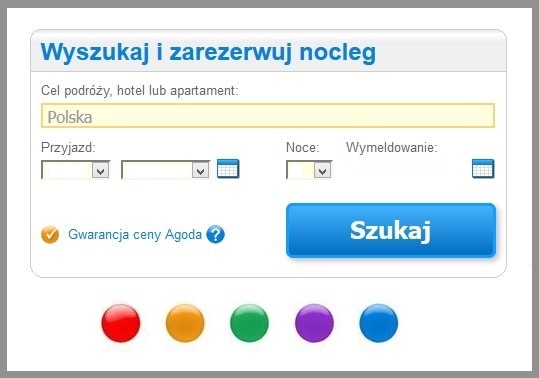
Task: Expand the arrival day dropdown
Action: point(76,170)
